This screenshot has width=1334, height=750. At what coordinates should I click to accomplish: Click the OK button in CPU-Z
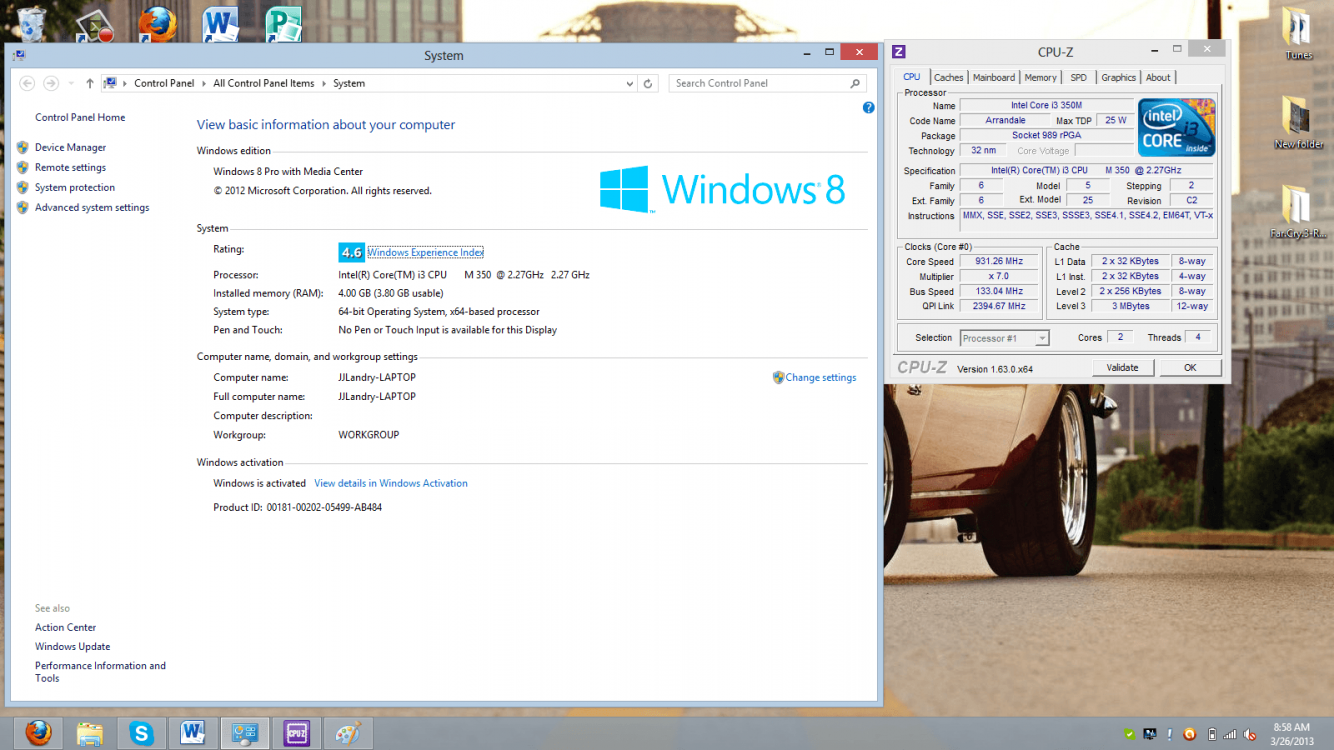pos(1189,368)
